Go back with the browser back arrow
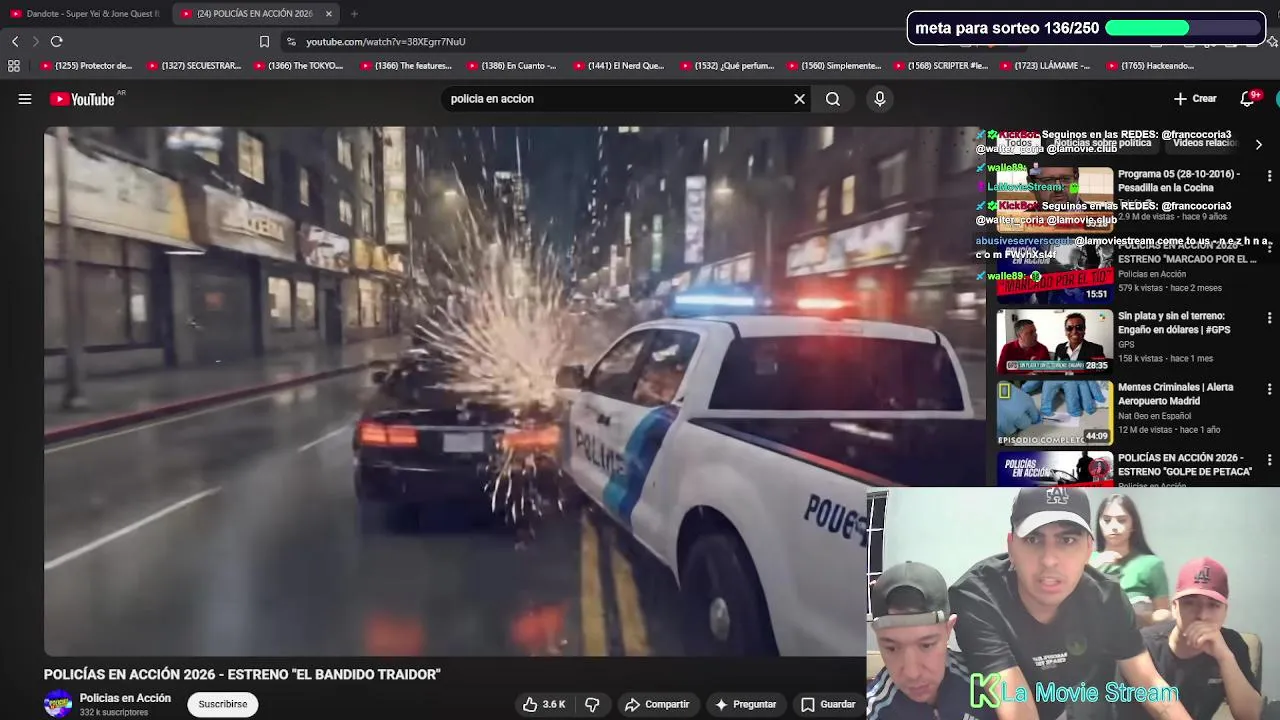Image resolution: width=1280 pixels, height=720 pixels. point(15,41)
